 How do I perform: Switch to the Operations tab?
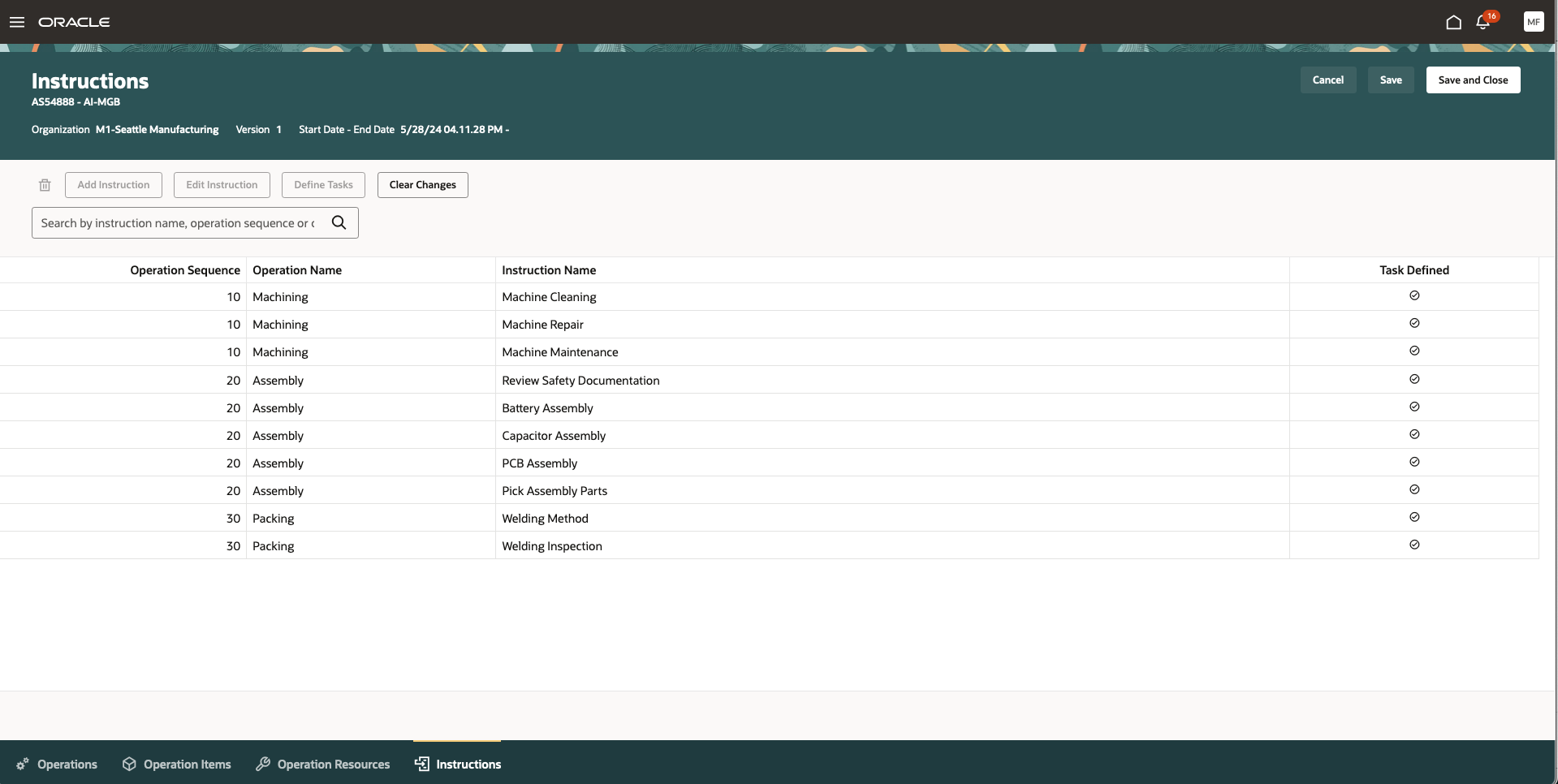click(57, 764)
